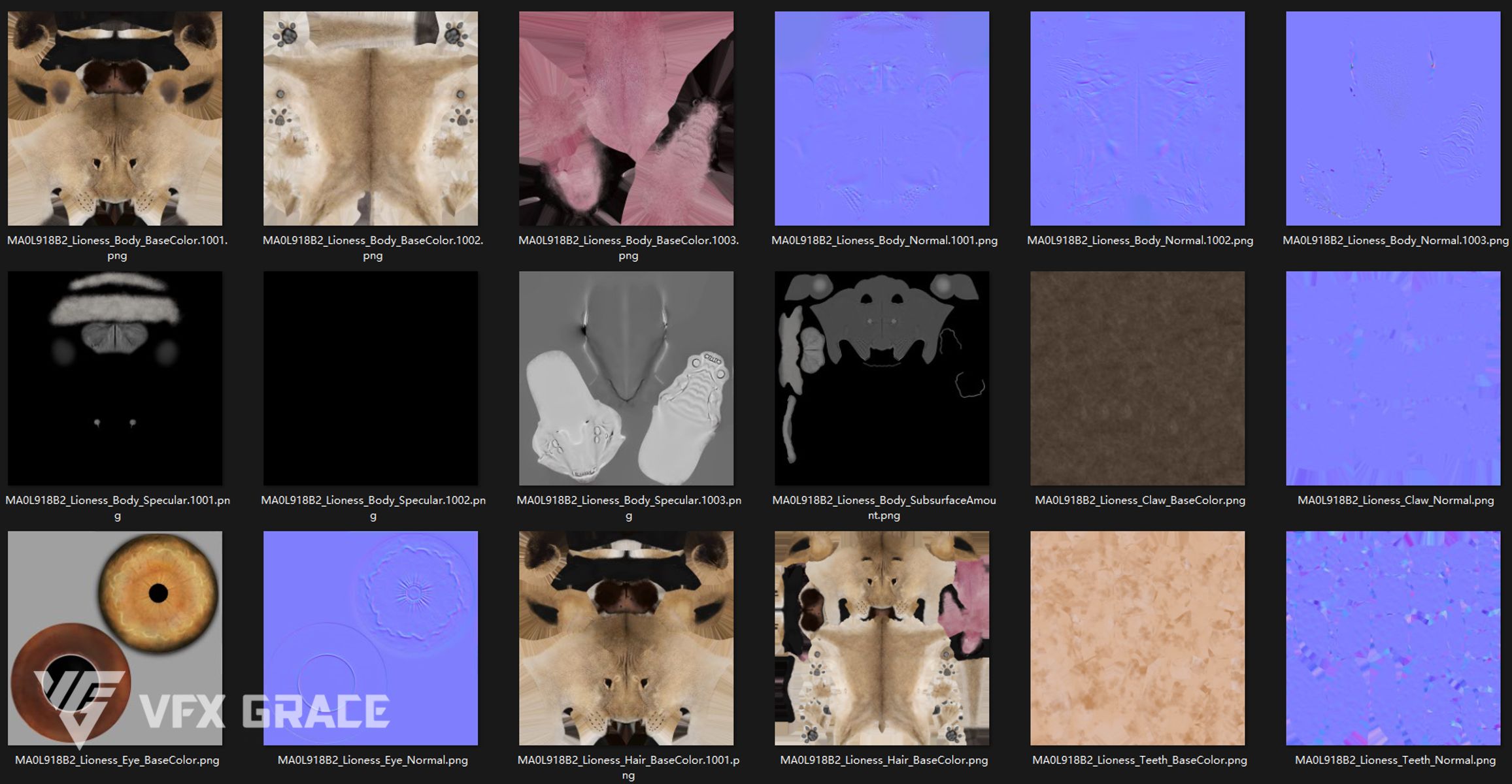Select Lioness_Body_Normal.1002.png thumbnail
The width and height of the screenshot is (1512, 784).
click(x=1137, y=118)
